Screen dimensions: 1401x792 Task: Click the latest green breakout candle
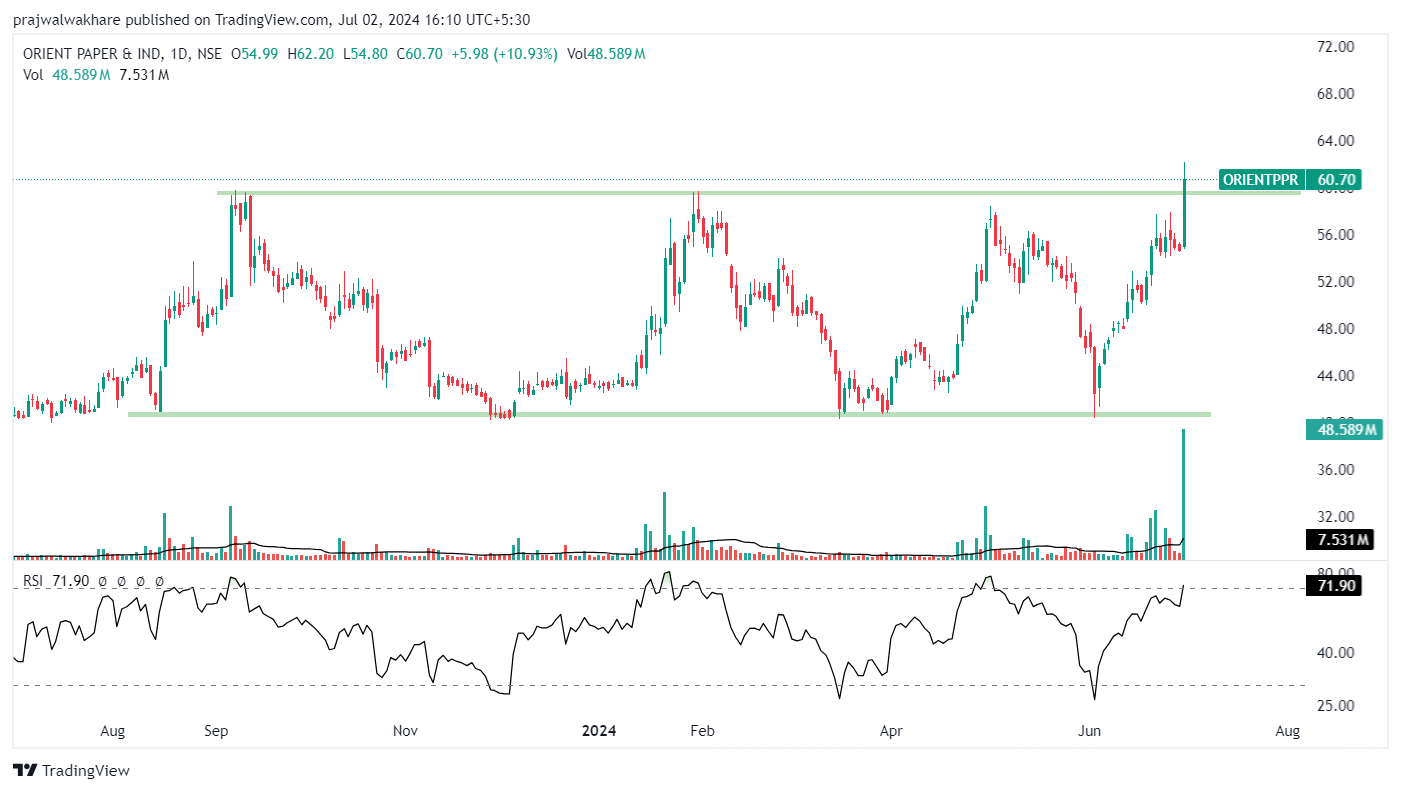coord(1185,212)
